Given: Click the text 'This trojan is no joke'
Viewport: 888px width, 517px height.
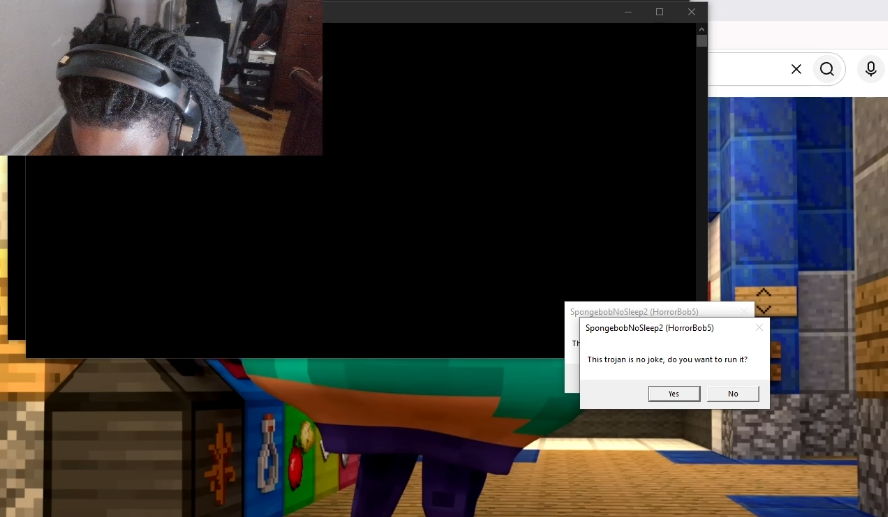Looking at the screenshot, I should coord(626,360).
